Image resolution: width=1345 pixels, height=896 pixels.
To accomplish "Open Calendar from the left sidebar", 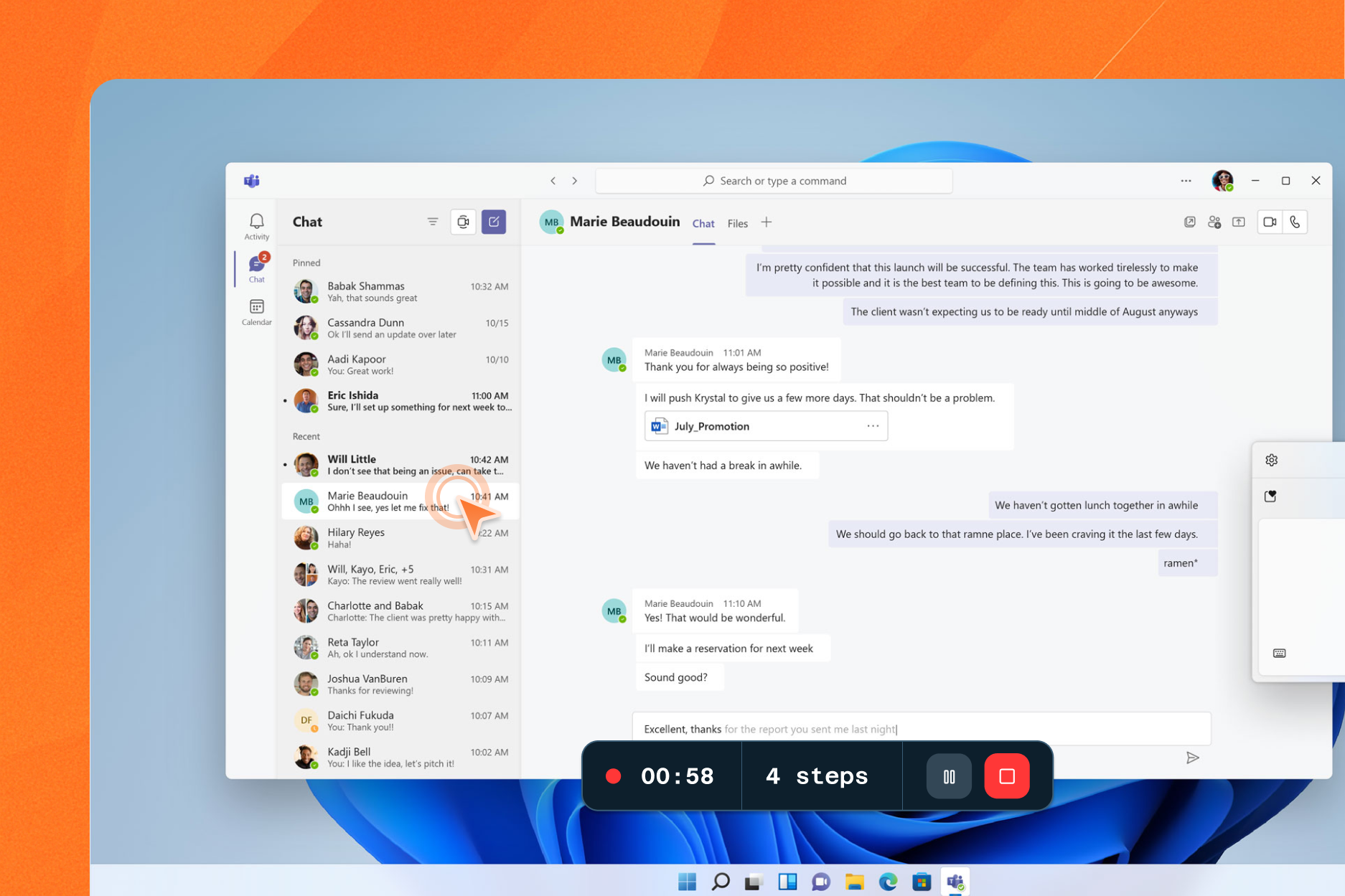I will pos(256,312).
